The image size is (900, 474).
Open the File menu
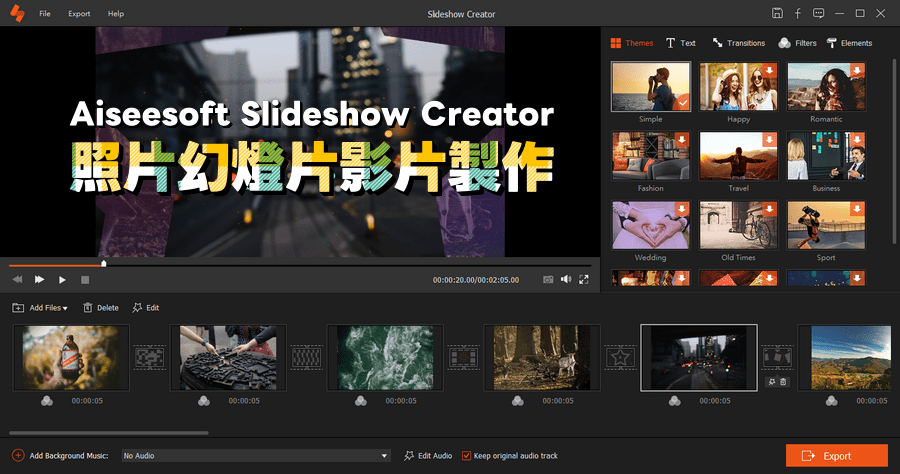[x=45, y=13]
